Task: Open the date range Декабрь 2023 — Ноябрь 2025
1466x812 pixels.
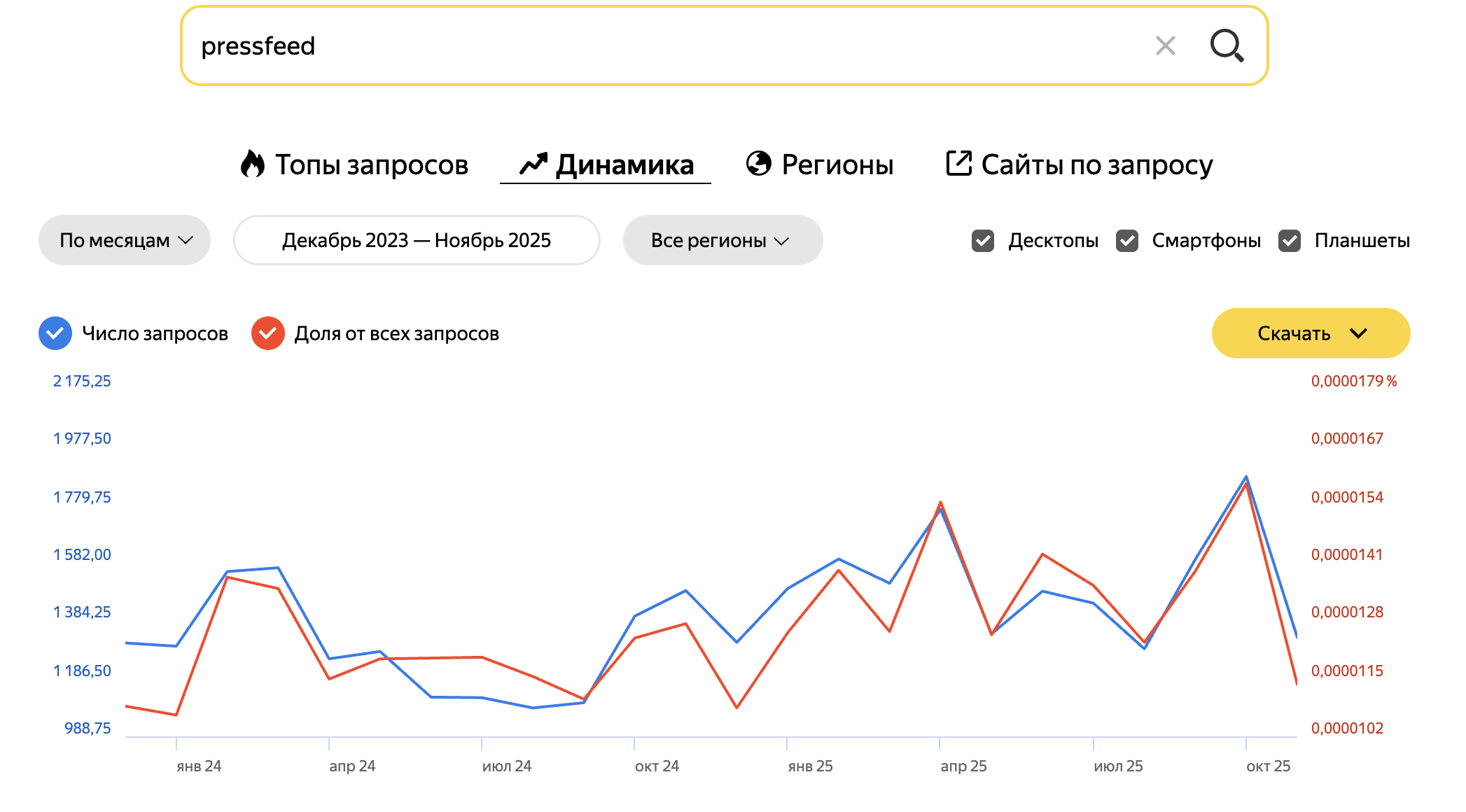Action: click(x=417, y=240)
